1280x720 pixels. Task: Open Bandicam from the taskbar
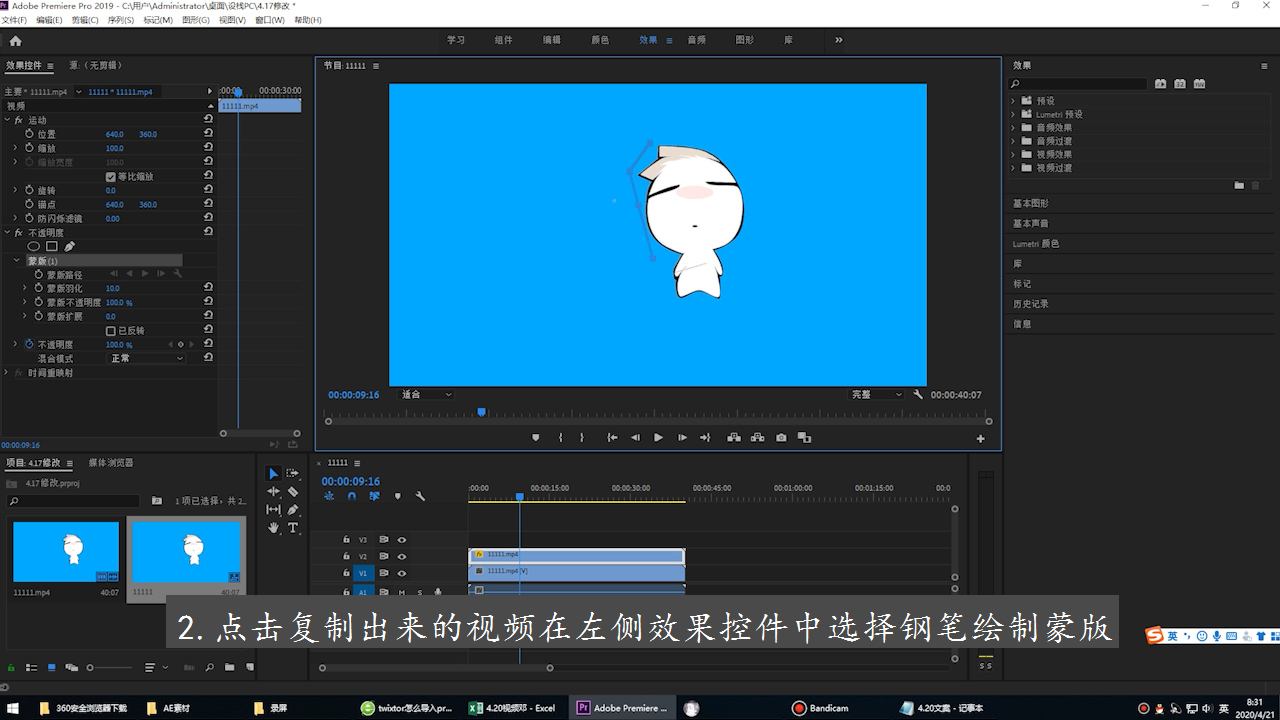pyautogui.click(x=820, y=708)
